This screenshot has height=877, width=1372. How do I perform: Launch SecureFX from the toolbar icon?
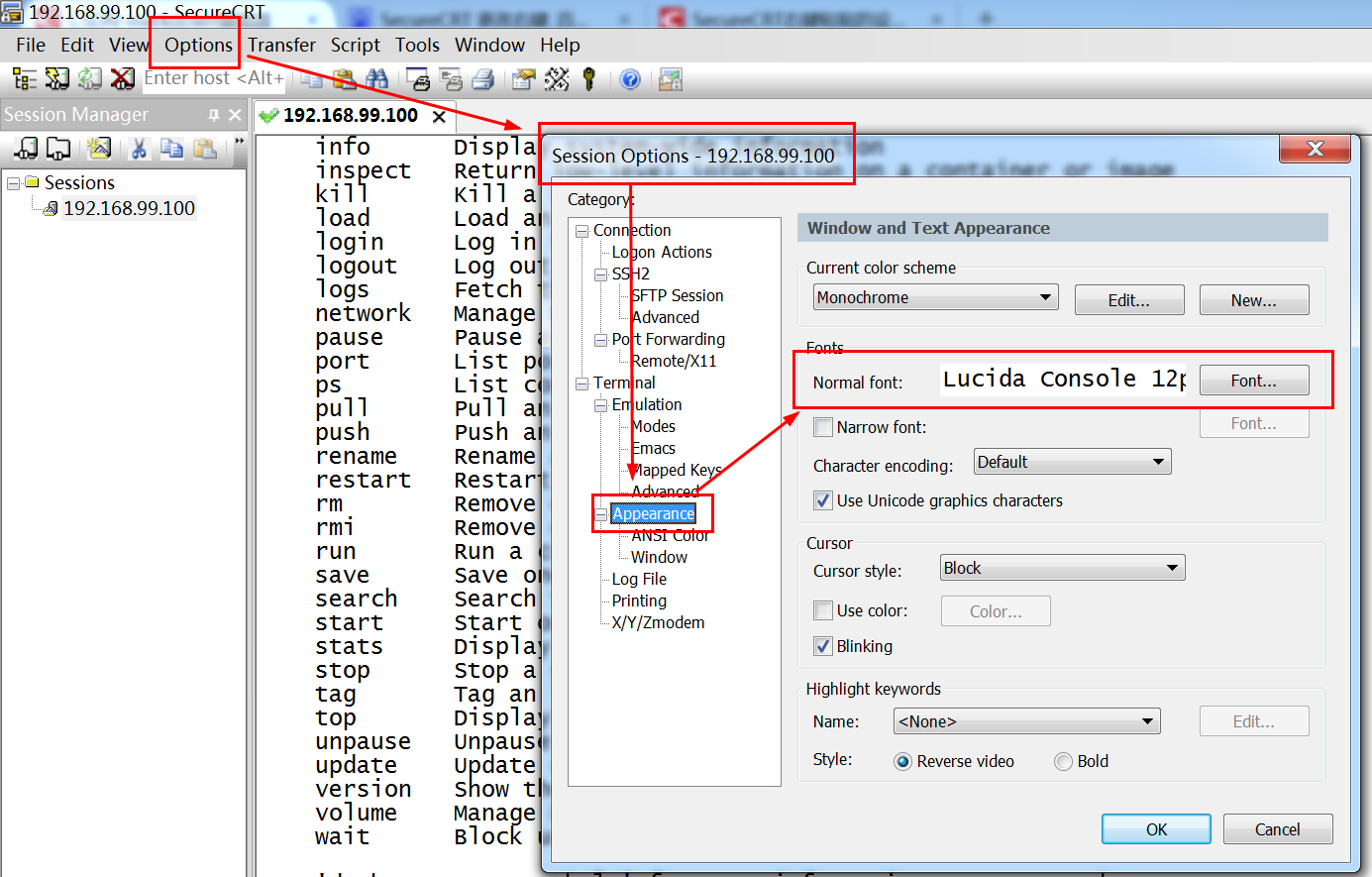click(671, 79)
